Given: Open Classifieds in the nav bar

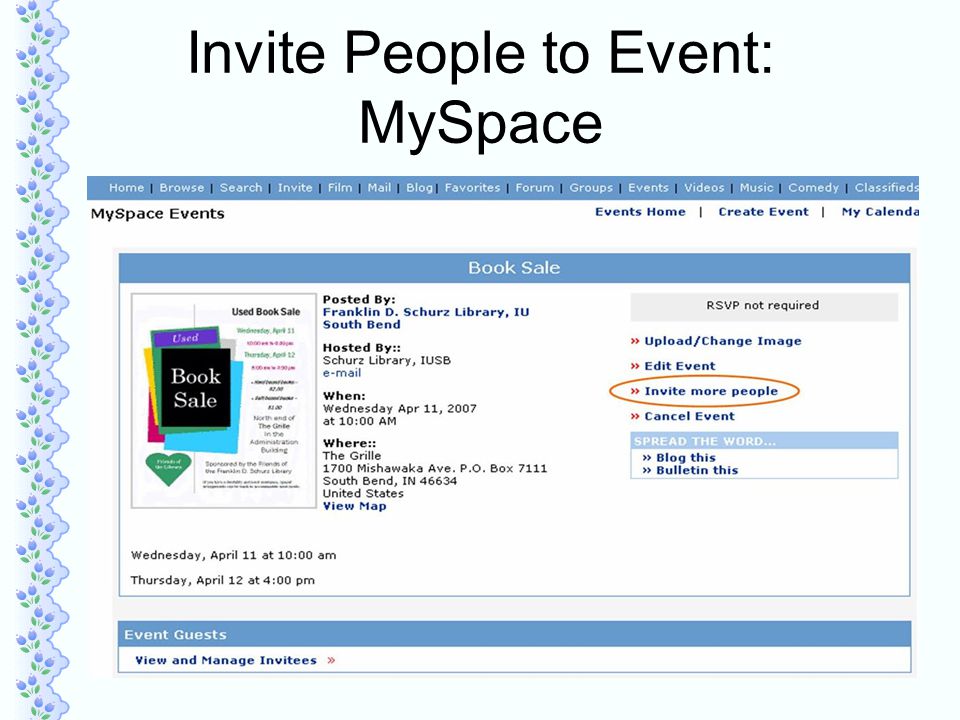Looking at the screenshot, I should point(887,187).
